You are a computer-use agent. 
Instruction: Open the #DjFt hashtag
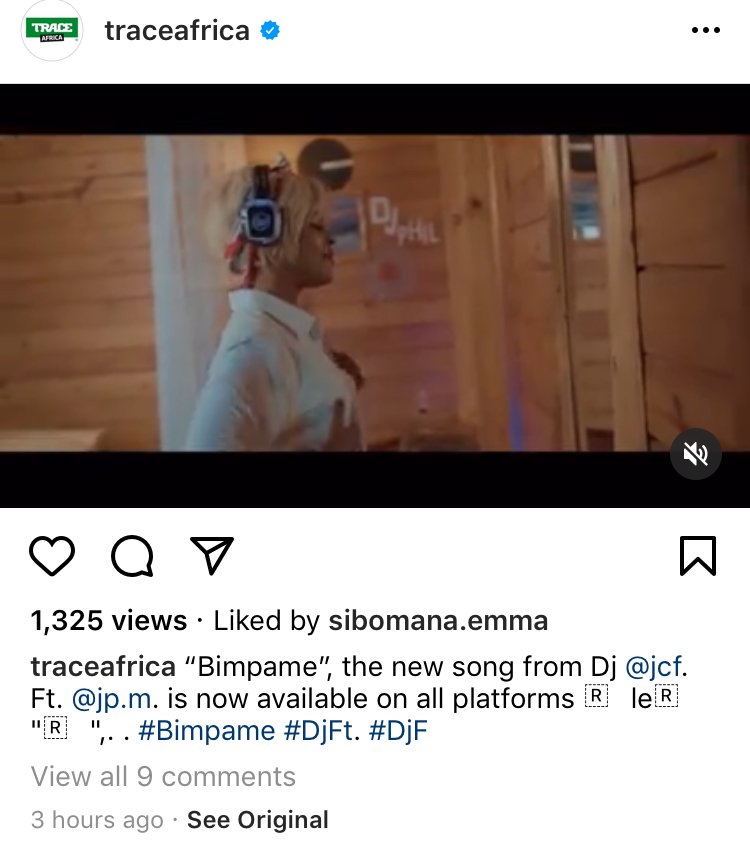(319, 731)
